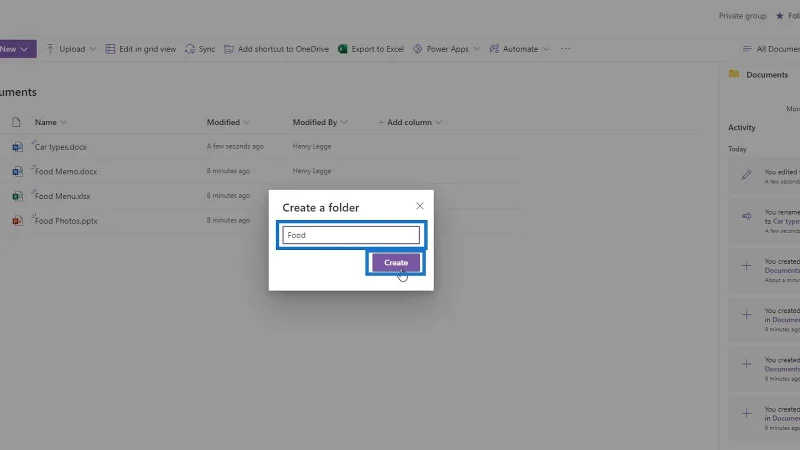Click the Documents folder icon in details pane

coord(734,74)
